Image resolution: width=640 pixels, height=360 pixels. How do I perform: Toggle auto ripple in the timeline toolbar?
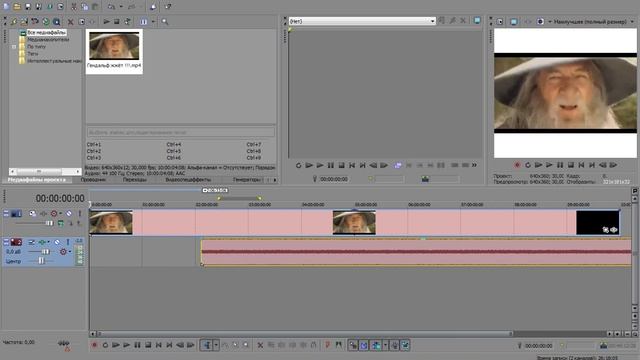pos(376,345)
